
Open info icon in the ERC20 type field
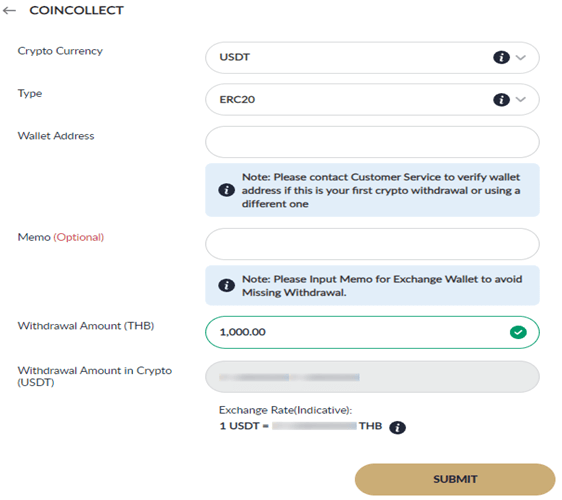pos(501,100)
